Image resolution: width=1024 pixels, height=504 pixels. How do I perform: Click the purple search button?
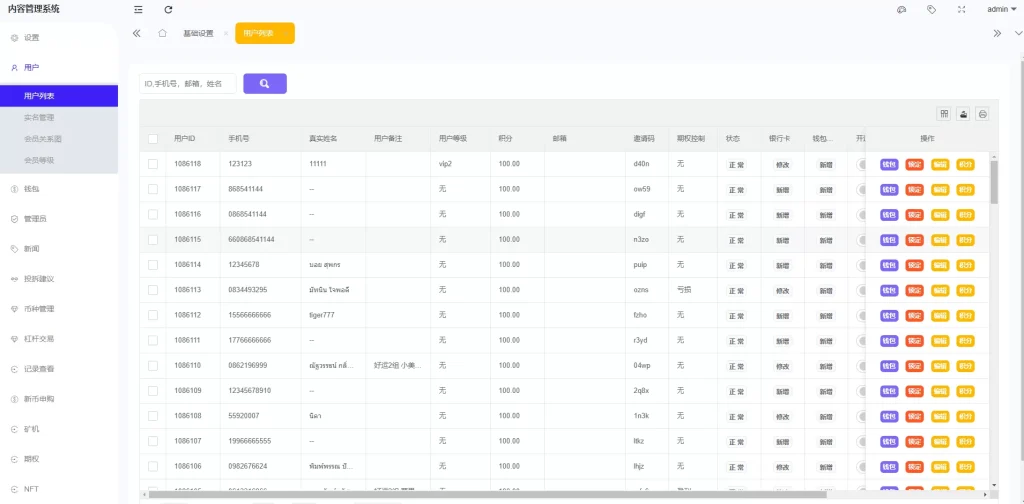[265, 84]
